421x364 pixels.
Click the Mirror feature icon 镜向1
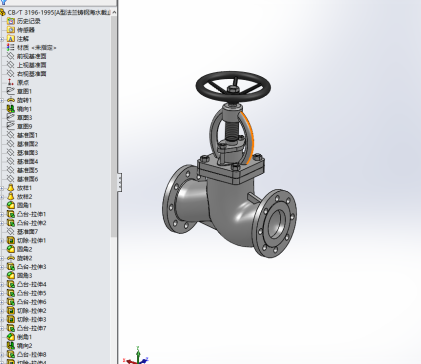click(x=11, y=109)
